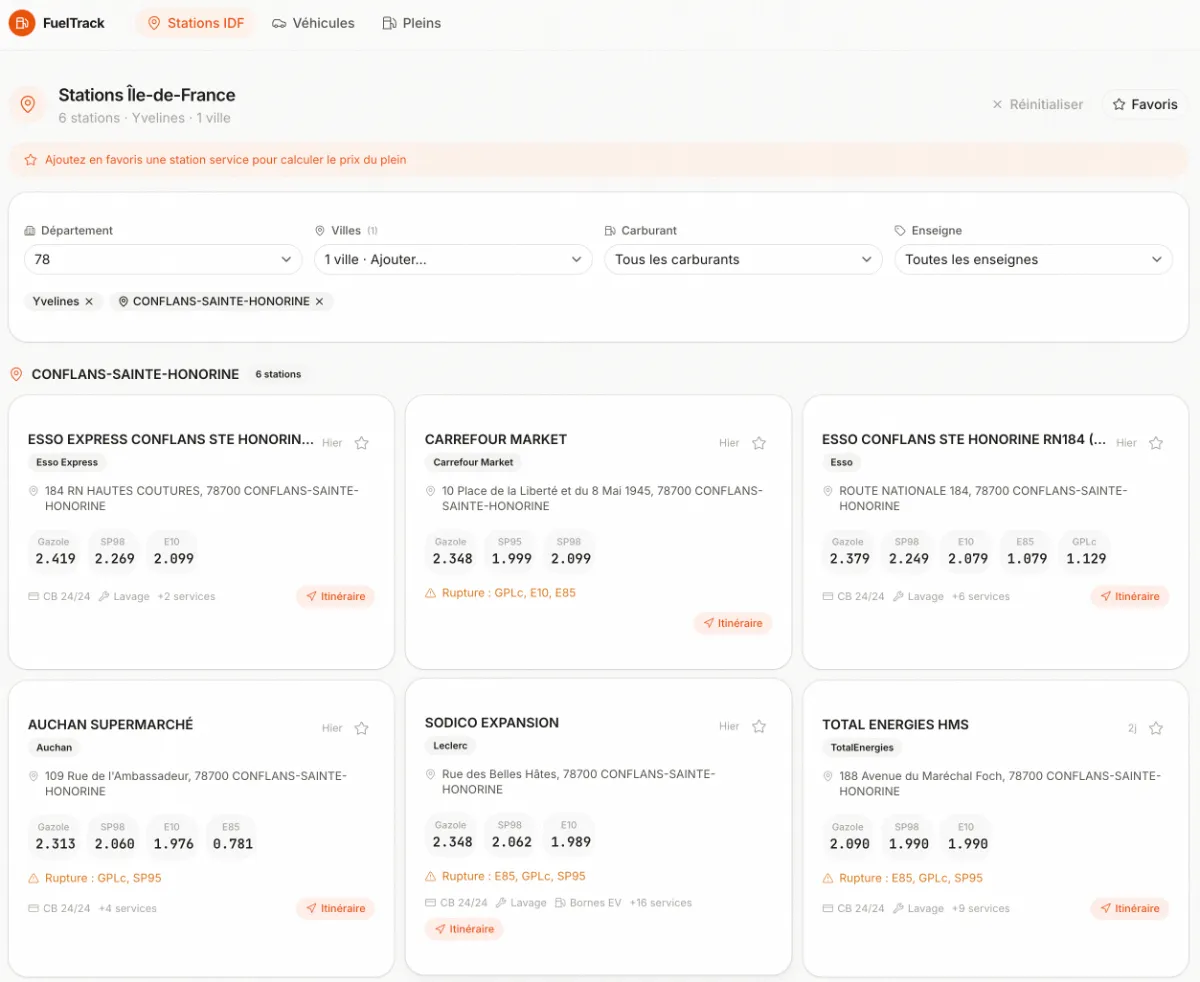Click the Itinéraire button on Sodico Expansion
The width and height of the screenshot is (1200, 982).
(464, 928)
